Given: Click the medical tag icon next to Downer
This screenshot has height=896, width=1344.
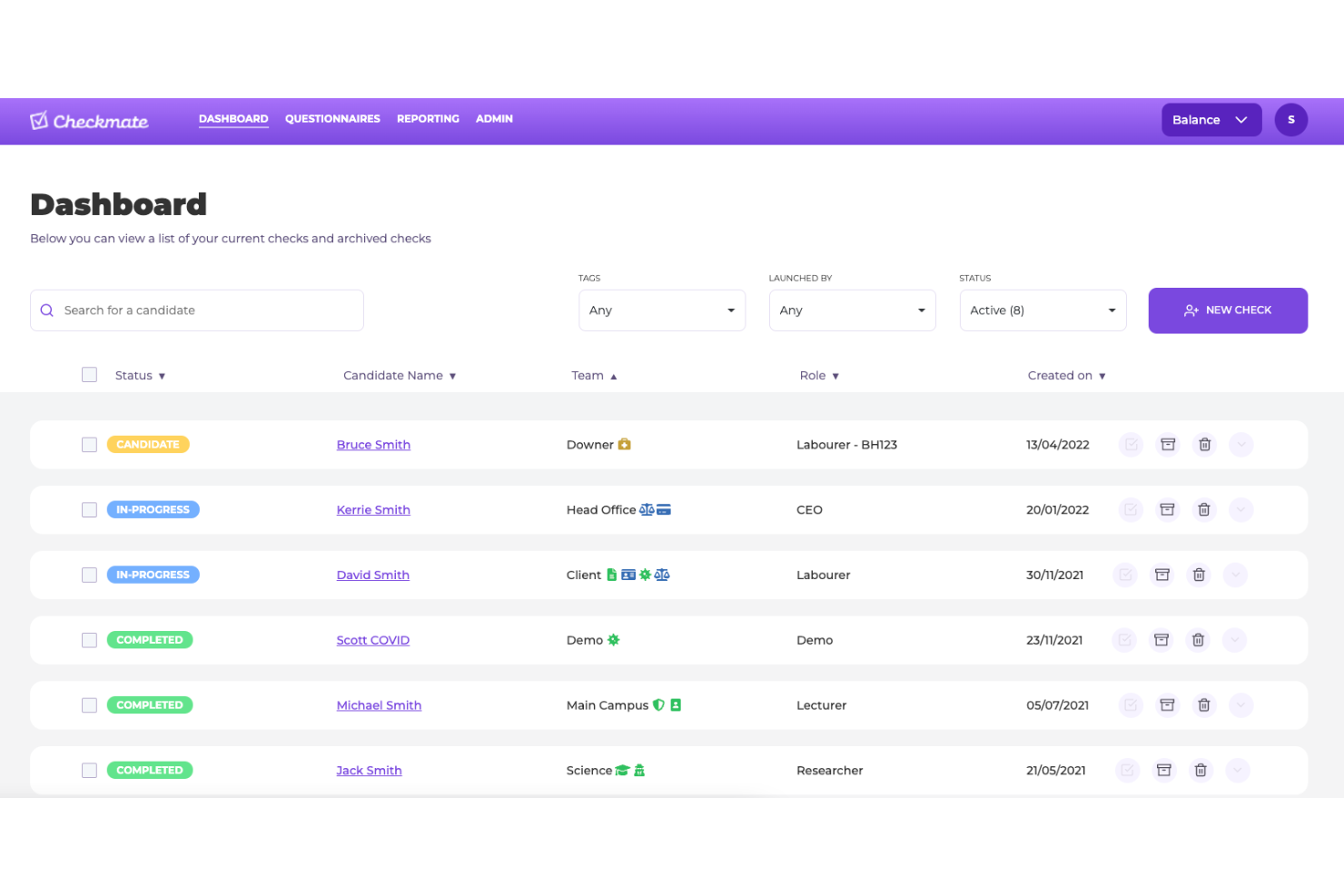Looking at the screenshot, I should tap(624, 444).
